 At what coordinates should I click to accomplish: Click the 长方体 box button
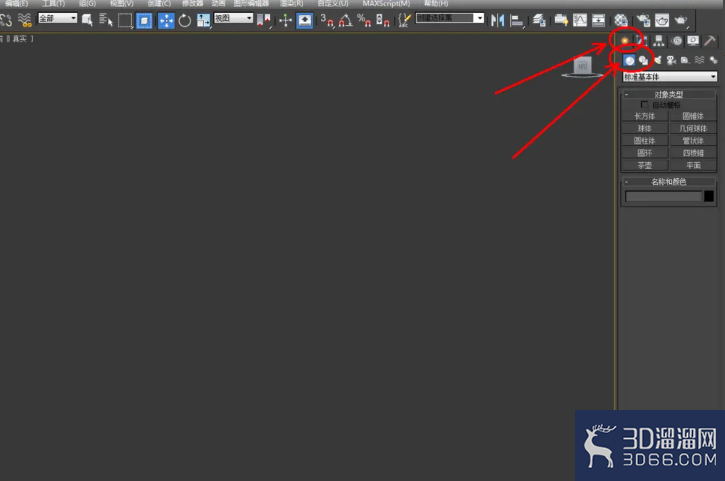click(x=645, y=116)
